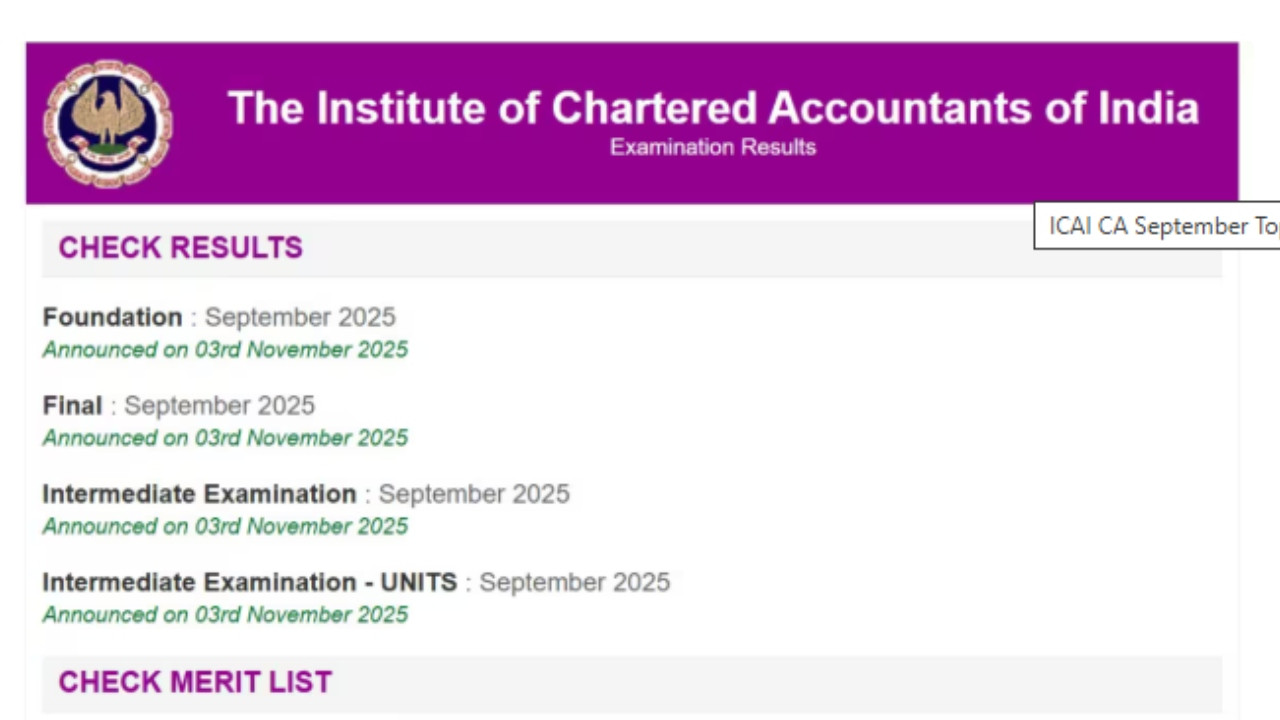
Task: Click the announcement date under Intermediate Examination
Action: tap(225, 526)
